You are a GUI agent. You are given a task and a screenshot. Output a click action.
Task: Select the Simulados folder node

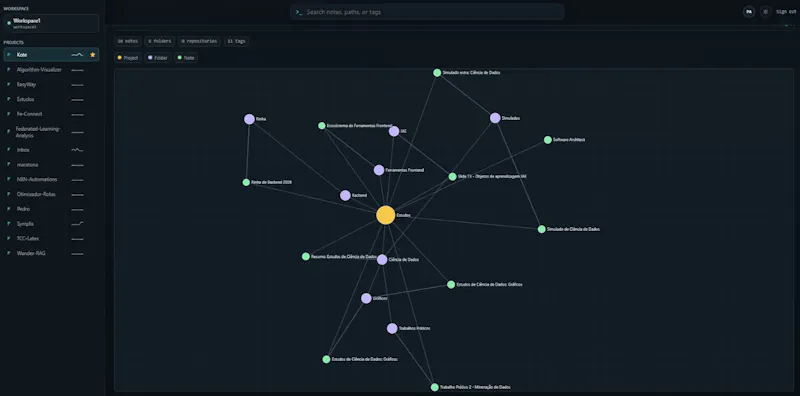pyautogui.click(x=495, y=118)
